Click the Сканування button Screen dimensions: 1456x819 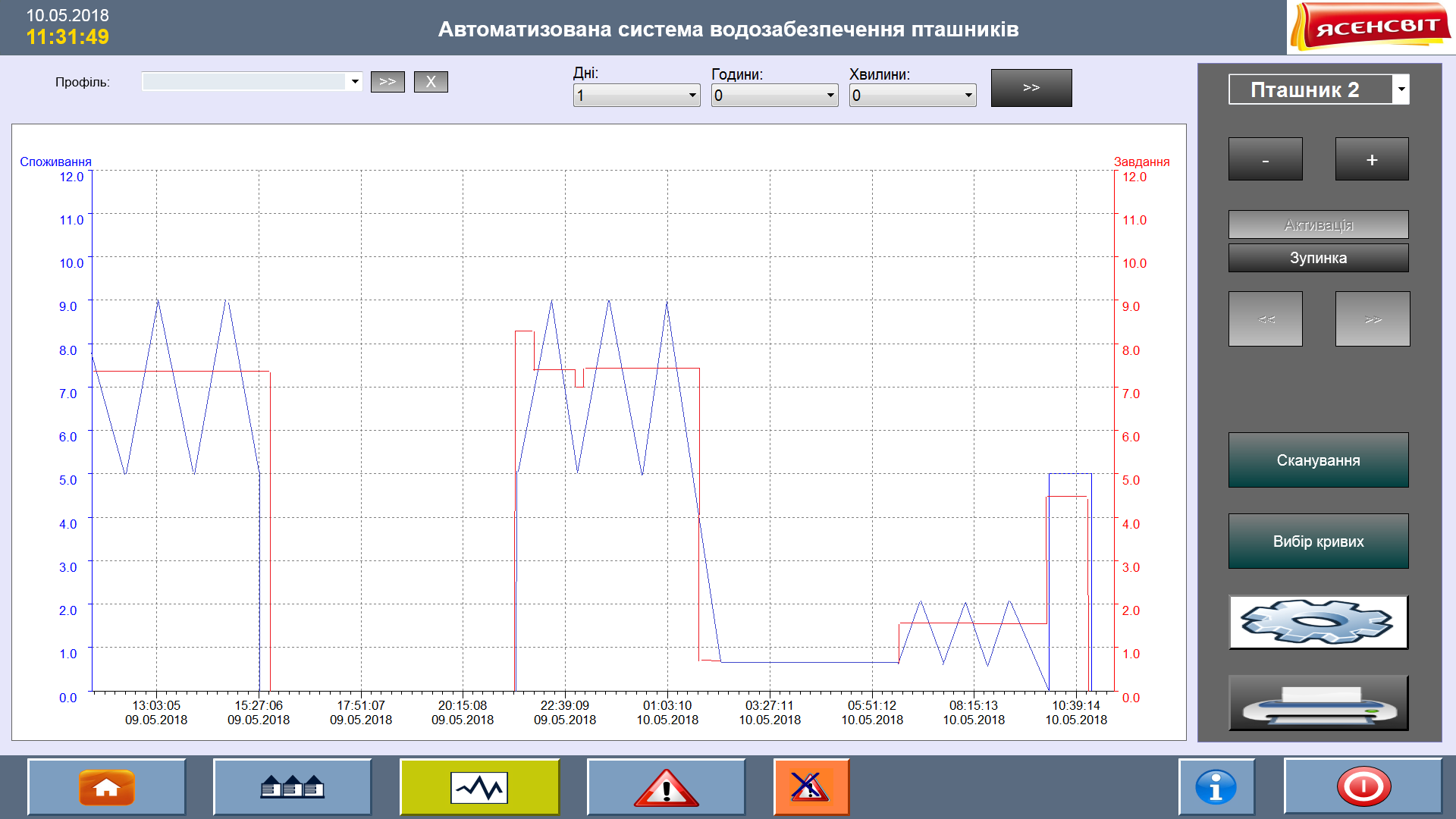pos(1318,460)
